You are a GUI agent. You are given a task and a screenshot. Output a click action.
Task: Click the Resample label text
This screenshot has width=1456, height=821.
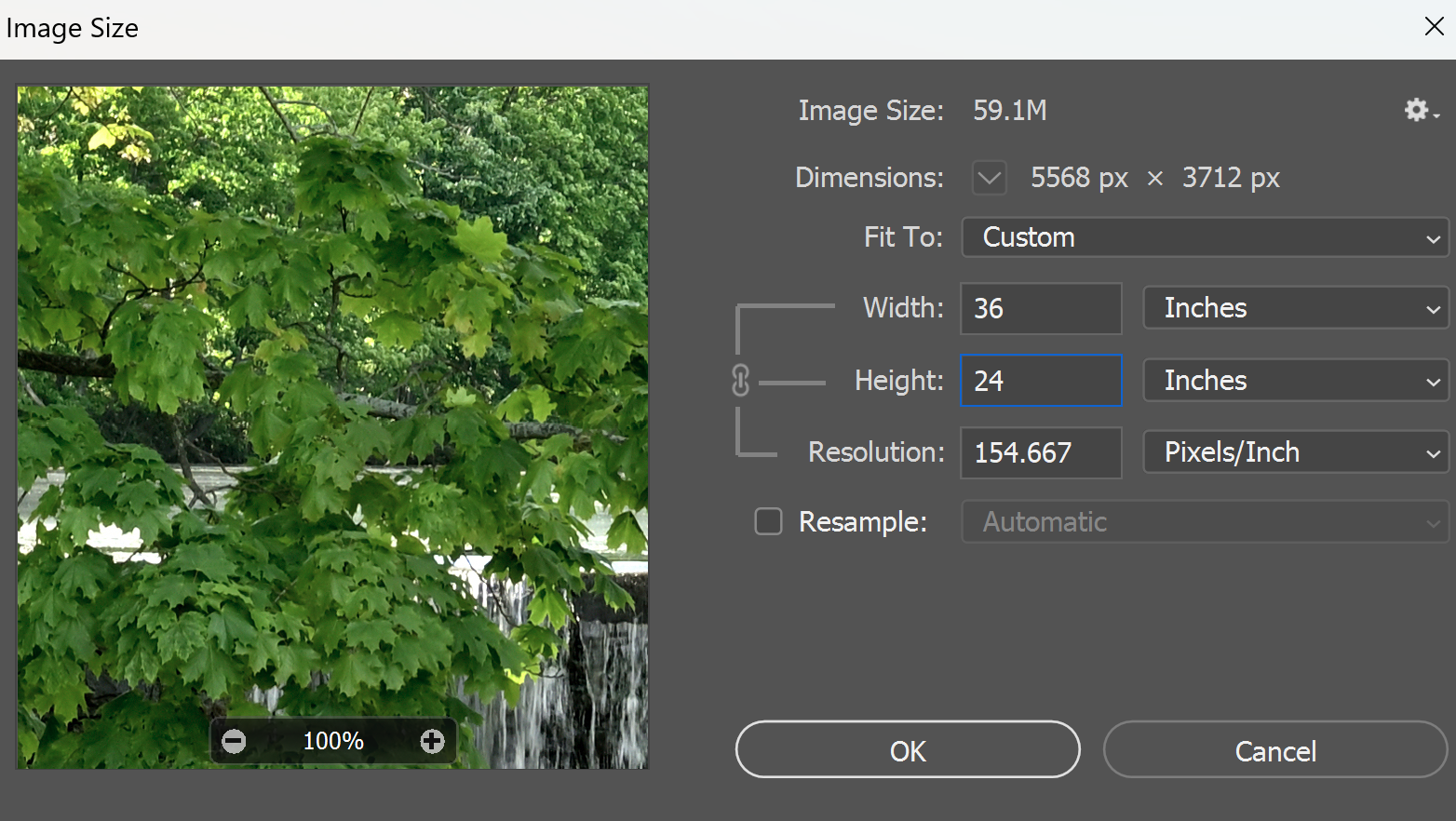pyautogui.click(x=863, y=522)
